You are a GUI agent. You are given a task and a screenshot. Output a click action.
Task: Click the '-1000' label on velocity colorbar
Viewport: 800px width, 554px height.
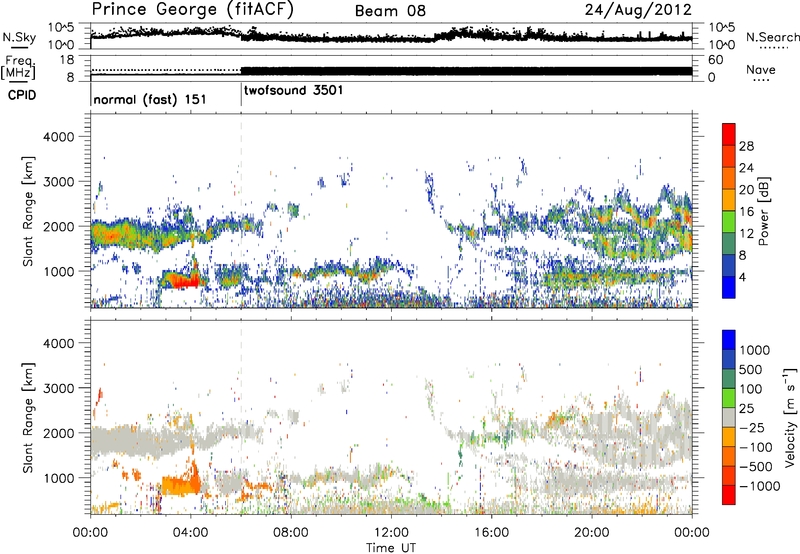pyautogui.click(x=759, y=486)
